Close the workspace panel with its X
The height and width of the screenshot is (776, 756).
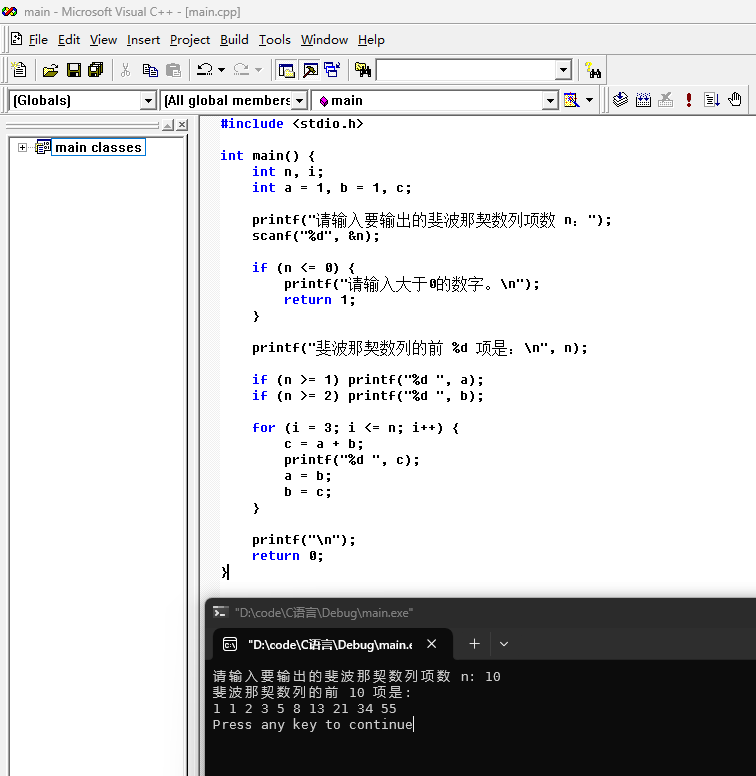coord(183,125)
